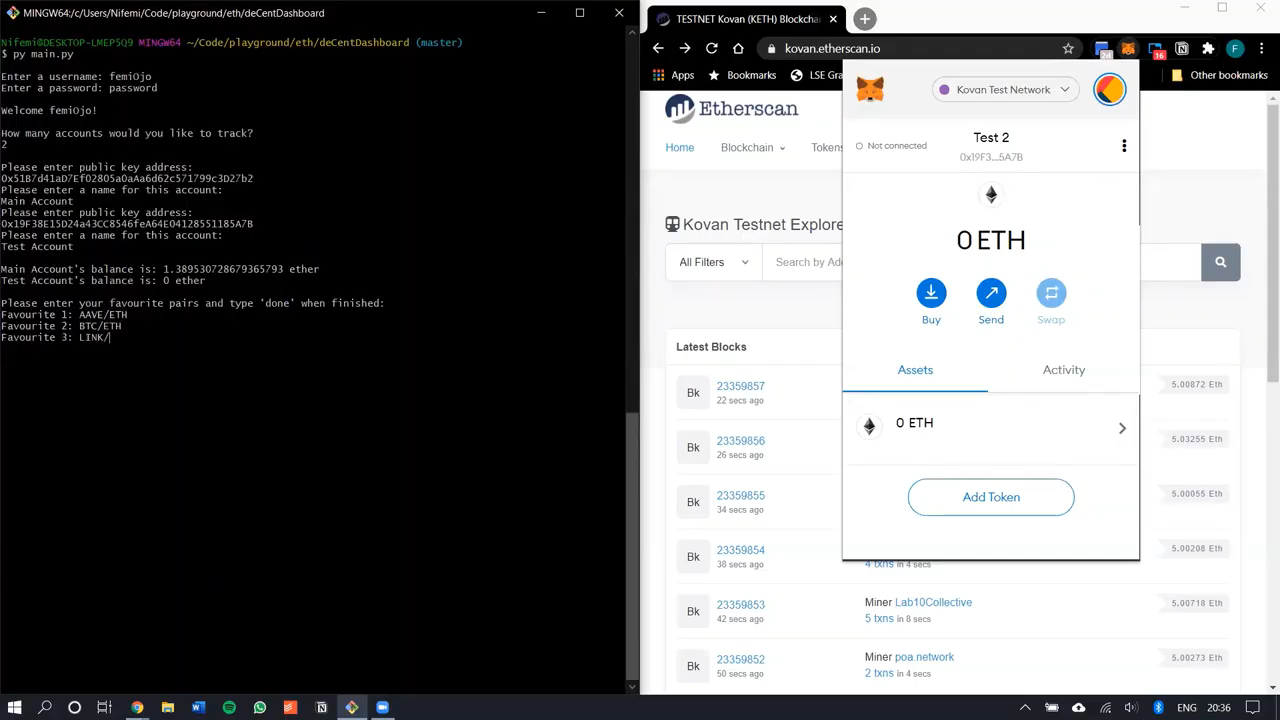
Task: Click the Not connected status in MetaMask
Action: tap(891, 146)
